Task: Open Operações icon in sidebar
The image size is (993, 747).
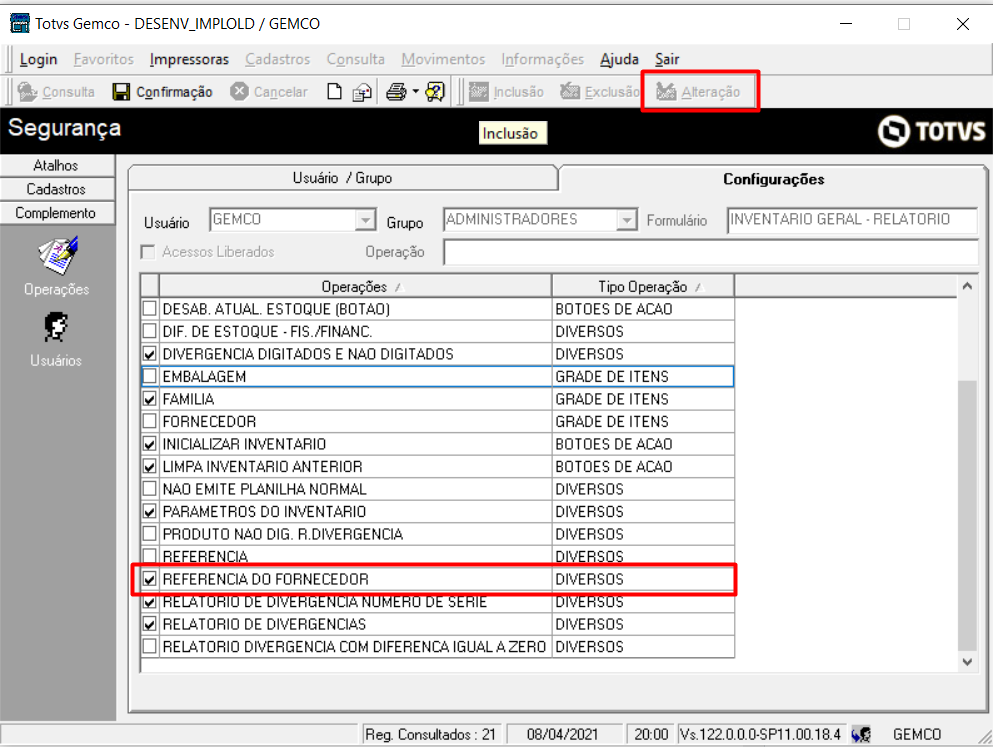Action: tap(58, 256)
